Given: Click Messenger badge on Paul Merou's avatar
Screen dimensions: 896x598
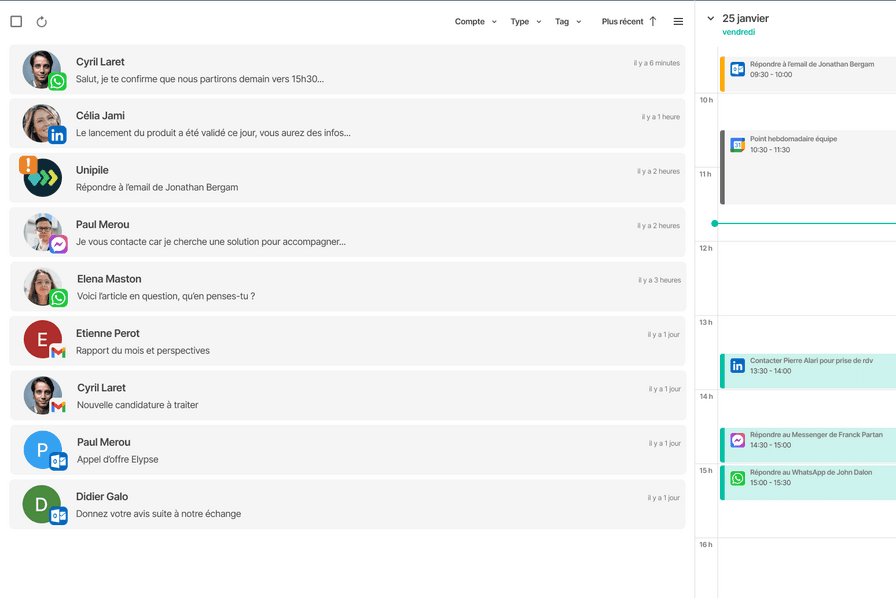Looking at the screenshot, I should (59, 245).
